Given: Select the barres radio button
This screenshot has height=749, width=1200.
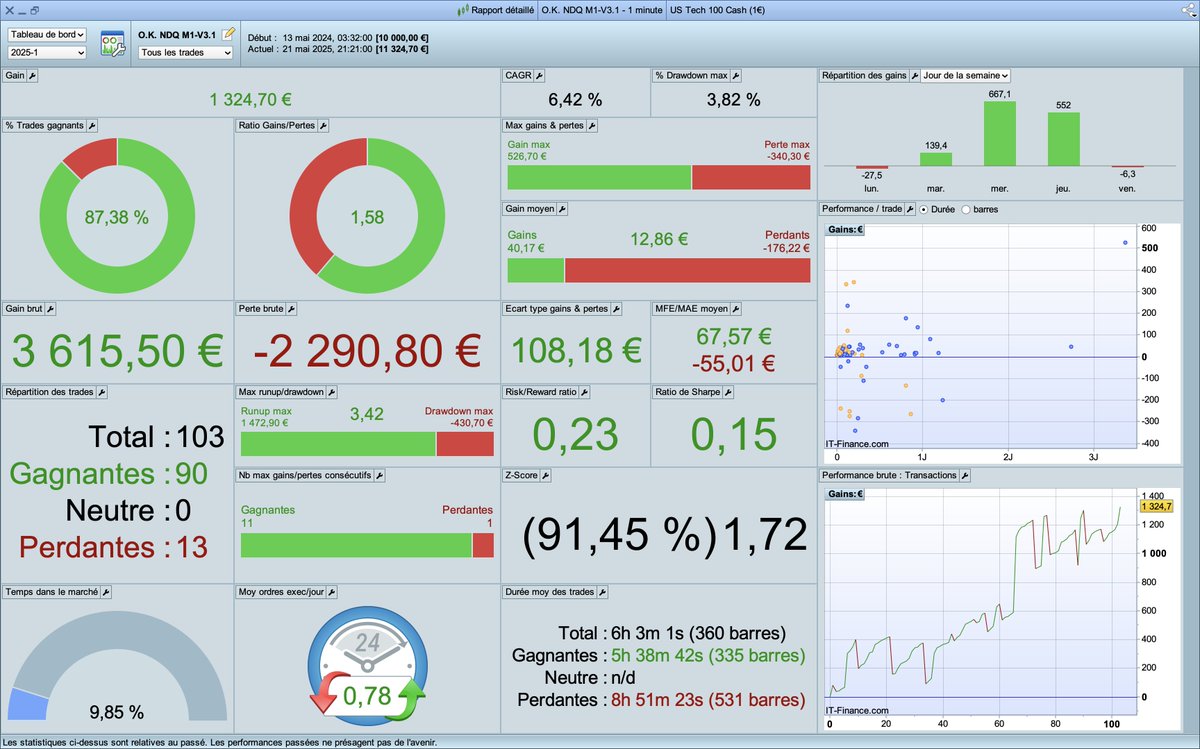Looking at the screenshot, I should coord(966,209).
